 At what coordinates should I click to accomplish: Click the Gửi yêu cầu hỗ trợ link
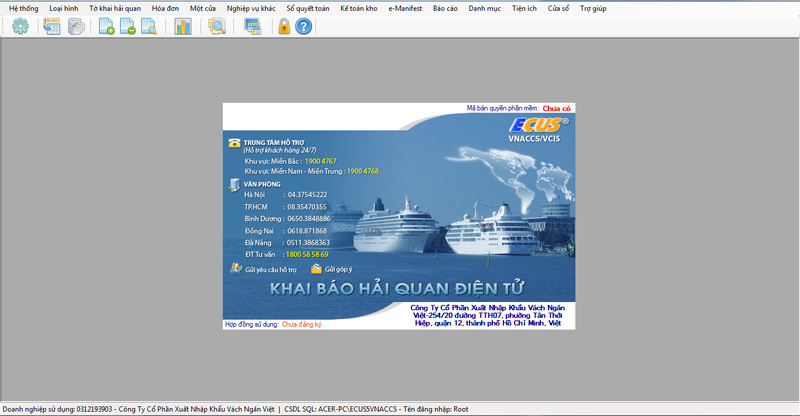pos(270,270)
